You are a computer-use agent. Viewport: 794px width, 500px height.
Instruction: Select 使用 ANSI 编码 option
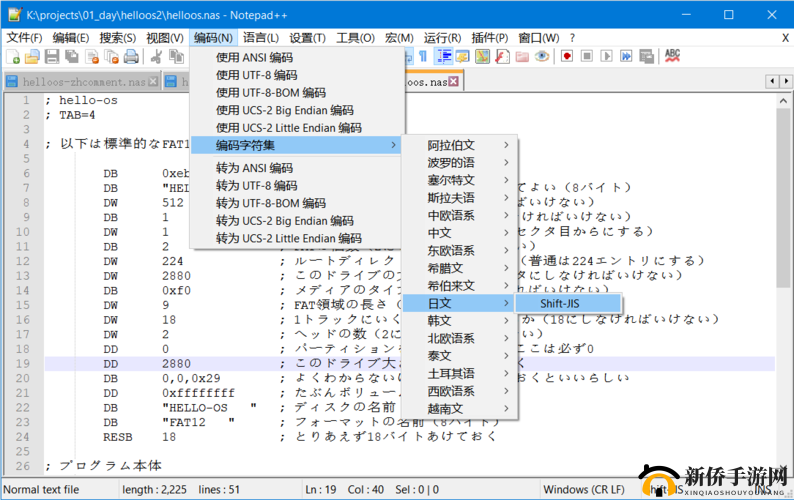[x=298, y=57]
